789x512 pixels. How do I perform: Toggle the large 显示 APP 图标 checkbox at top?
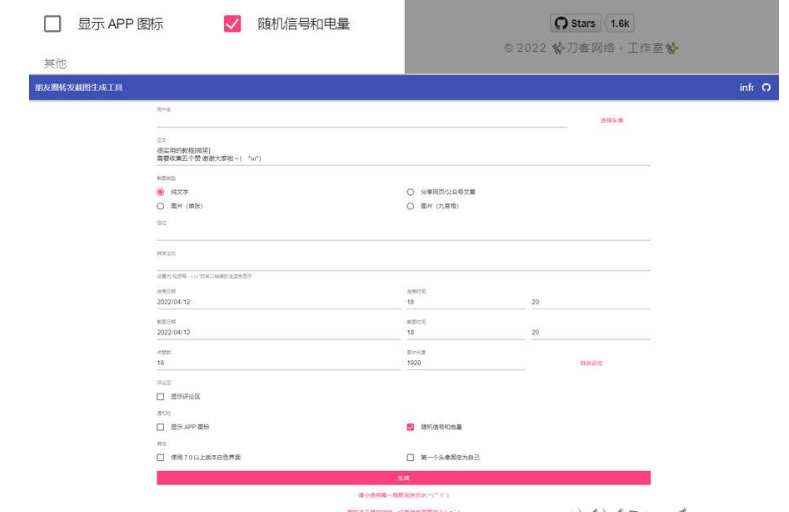pyautogui.click(x=53, y=24)
